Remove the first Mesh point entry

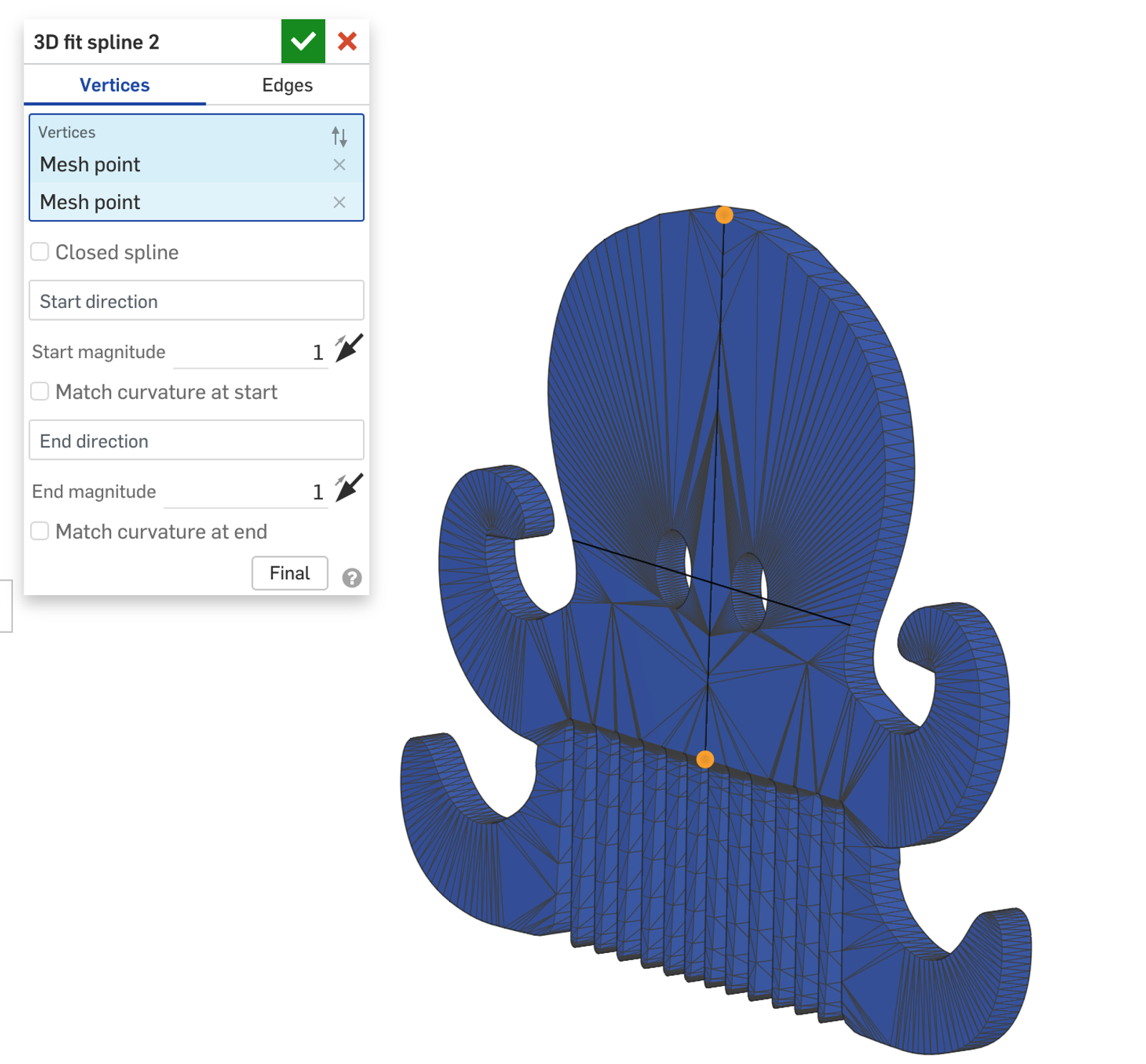click(340, 165)
